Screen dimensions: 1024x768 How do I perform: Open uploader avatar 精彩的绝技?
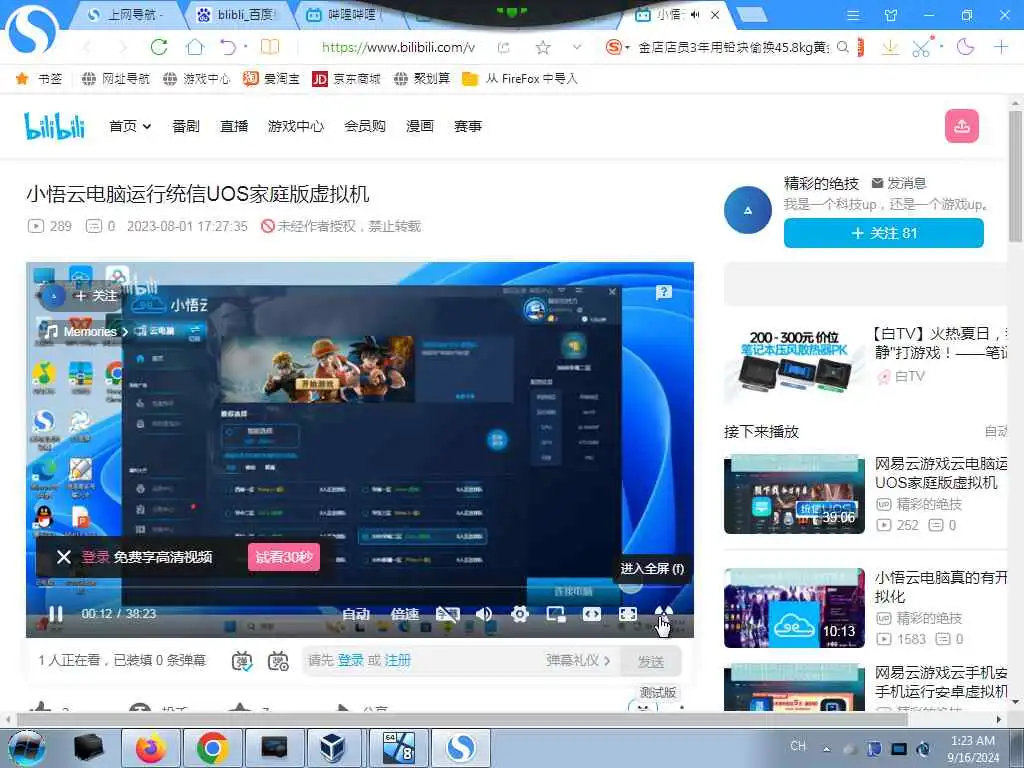click(748, 210)
